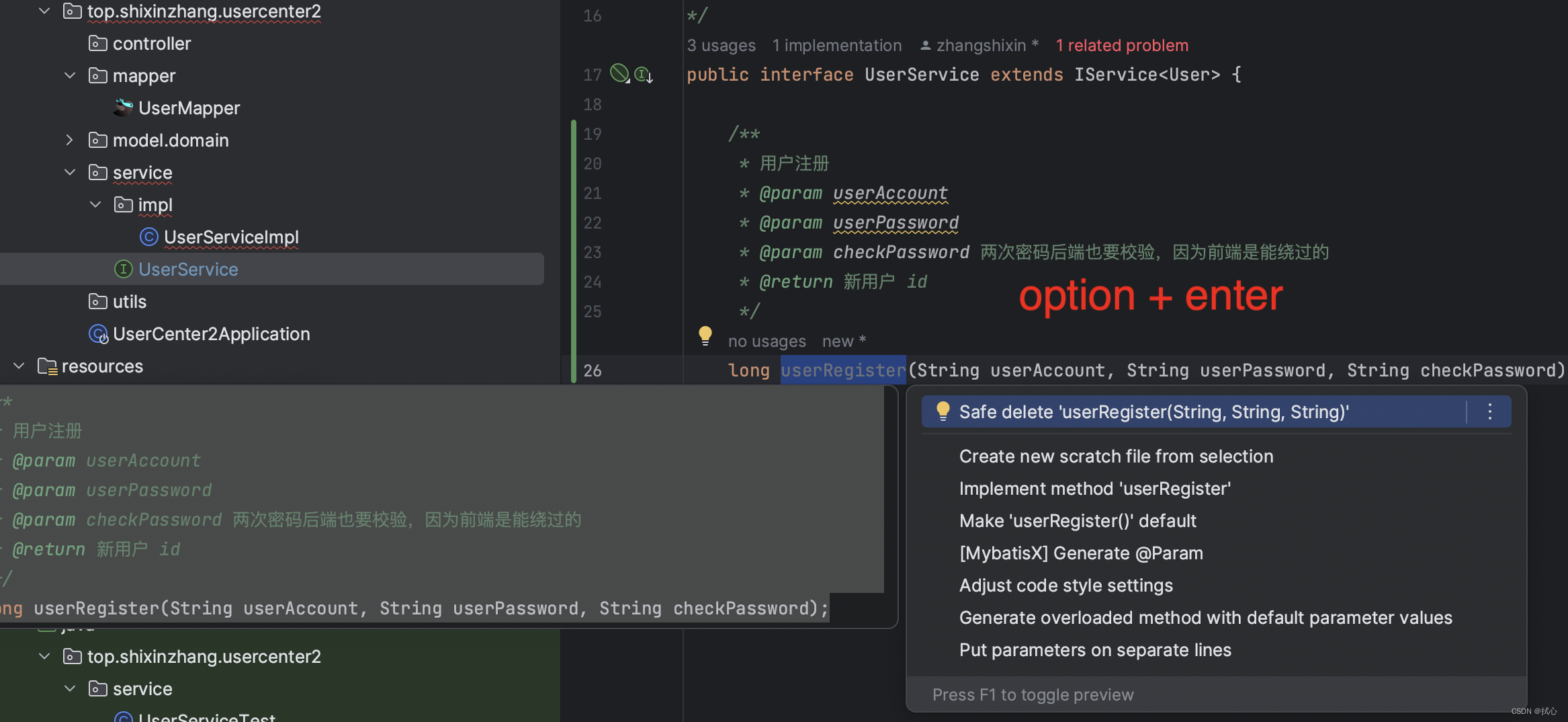Click the UserService interface name in code
The image size is (1568, 722).
[922, 74]
